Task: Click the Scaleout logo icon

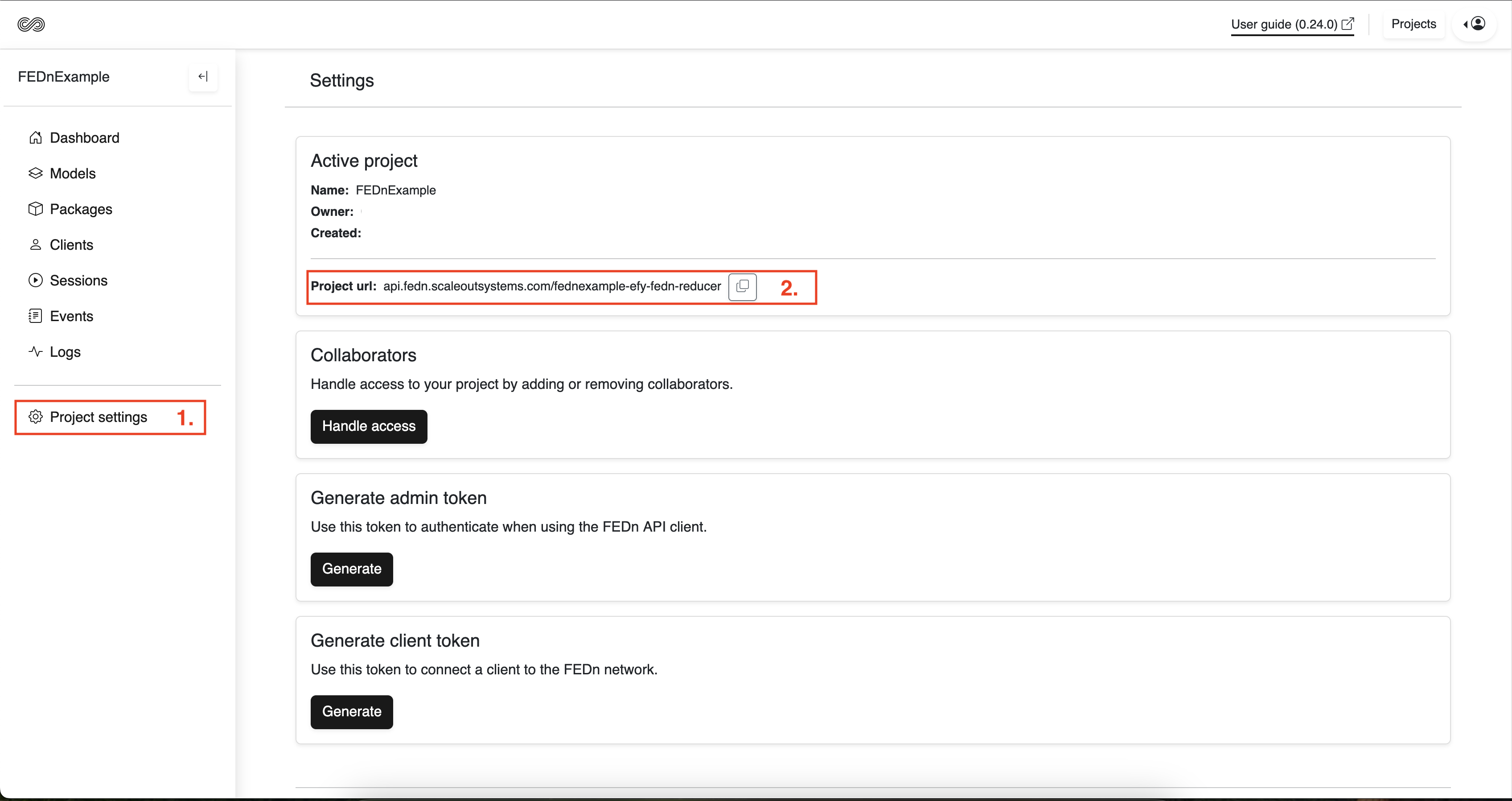Action: pyautogui.click(x=31, y=24)
